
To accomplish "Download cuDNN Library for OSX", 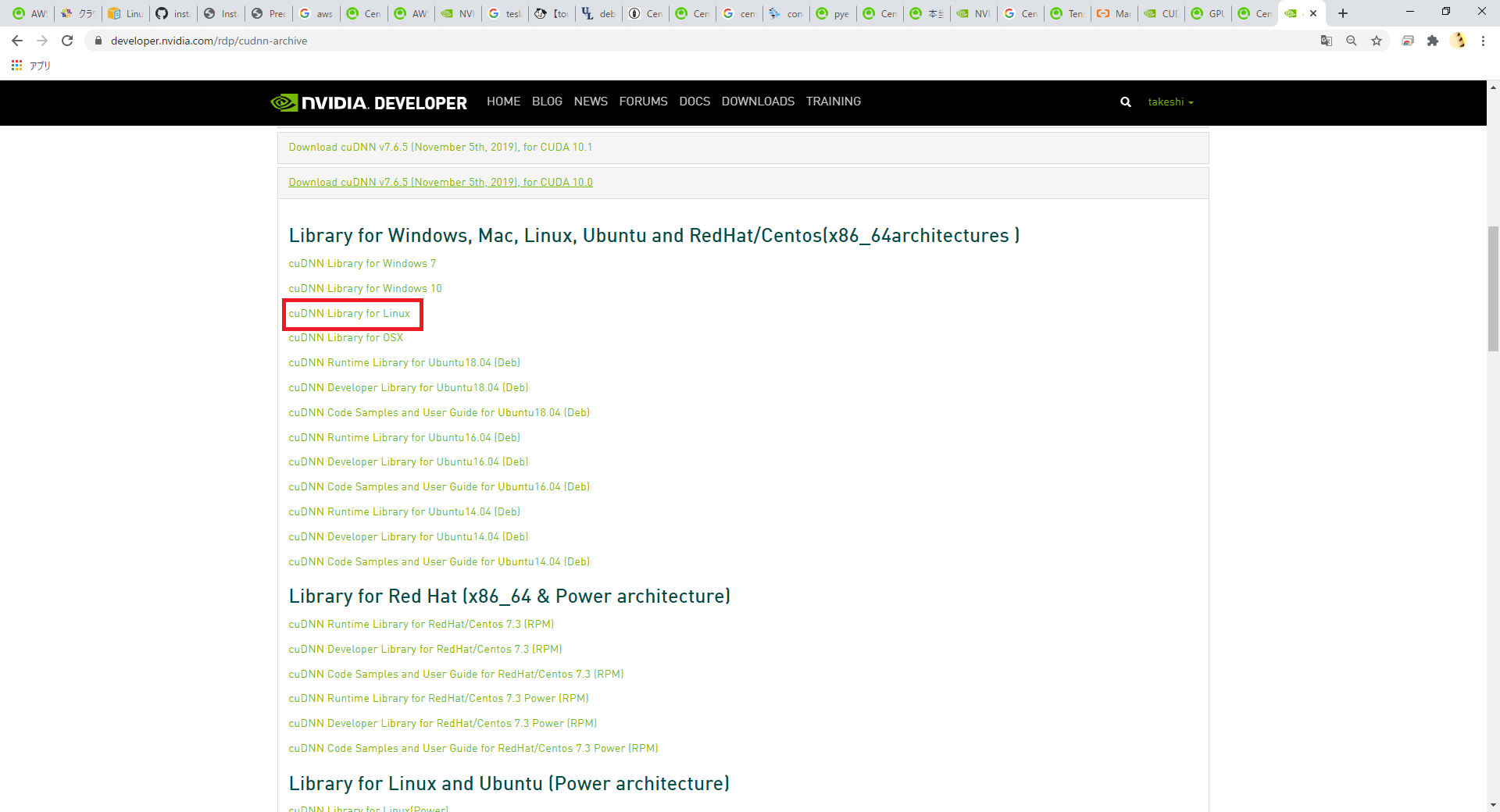I will [346, 338].
